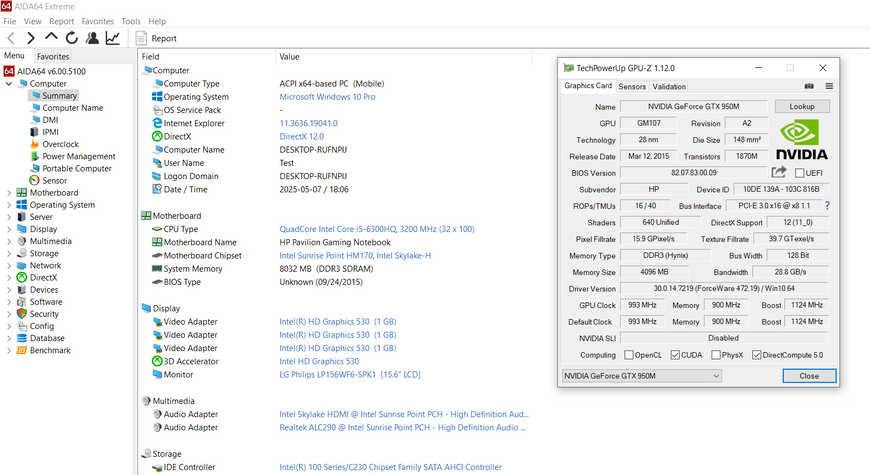Click the Multimedia tree icon
This screenshot has width=870, height=475.
[x=22, y=241]
